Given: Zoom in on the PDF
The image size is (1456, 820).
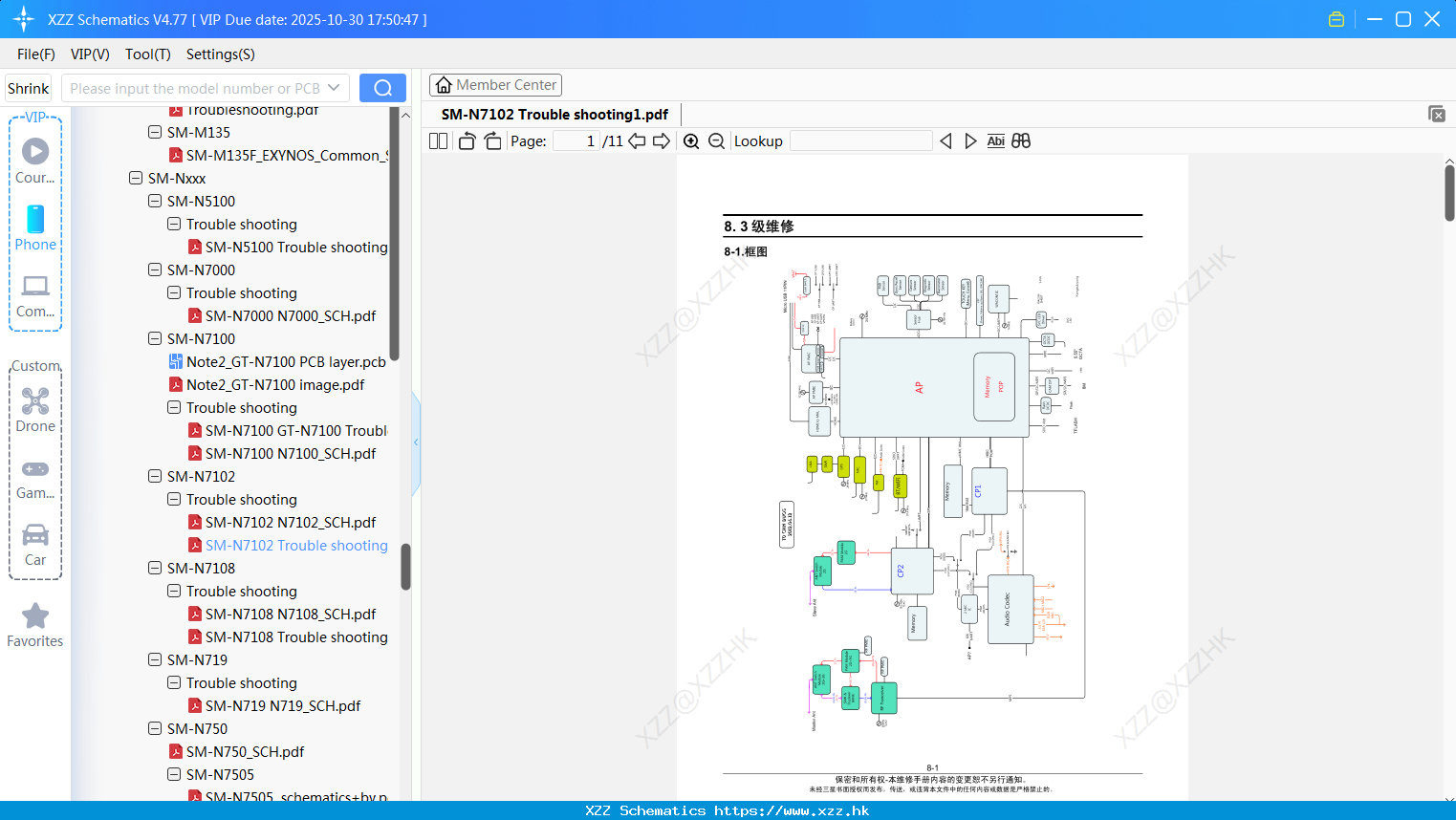Looking at the screenshot, I should pos(691,140).
